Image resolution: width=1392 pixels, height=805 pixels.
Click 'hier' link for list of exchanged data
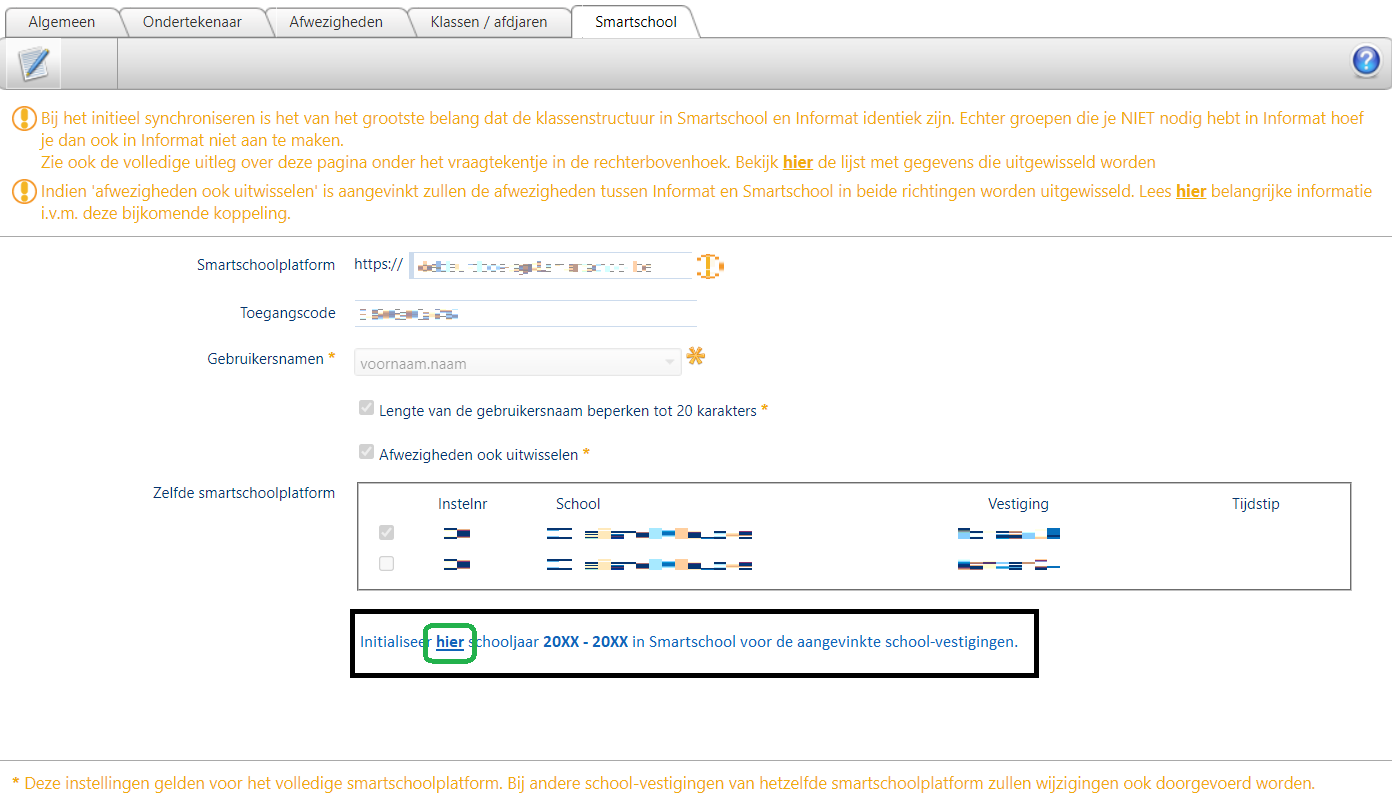pos(798,162)
